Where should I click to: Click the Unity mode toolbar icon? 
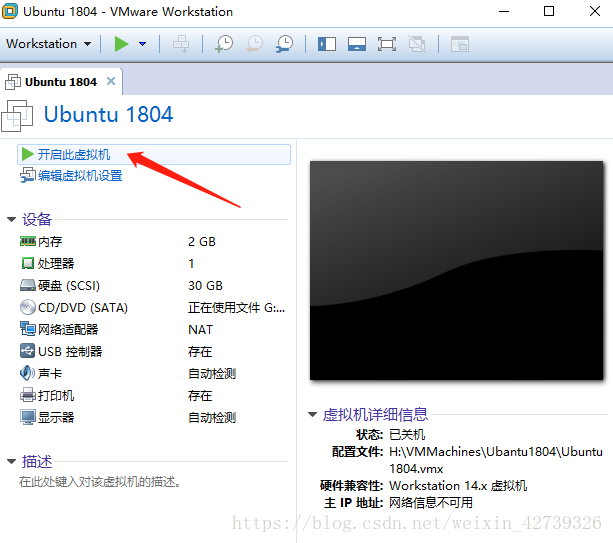[x=417, y=44]
